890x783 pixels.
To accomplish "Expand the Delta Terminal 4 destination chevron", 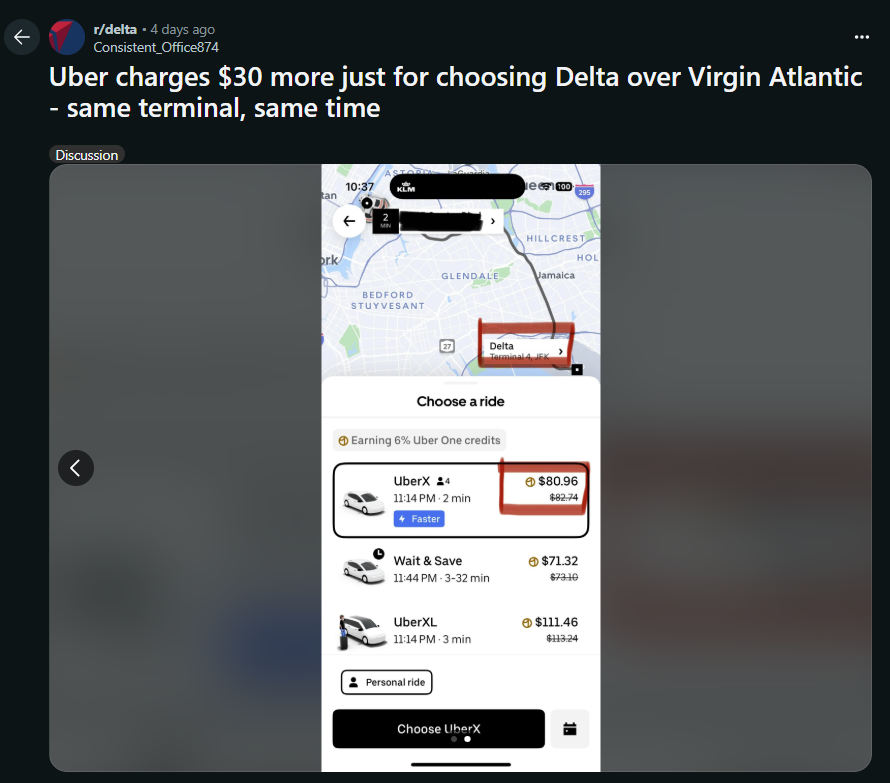I will (560, 351).
